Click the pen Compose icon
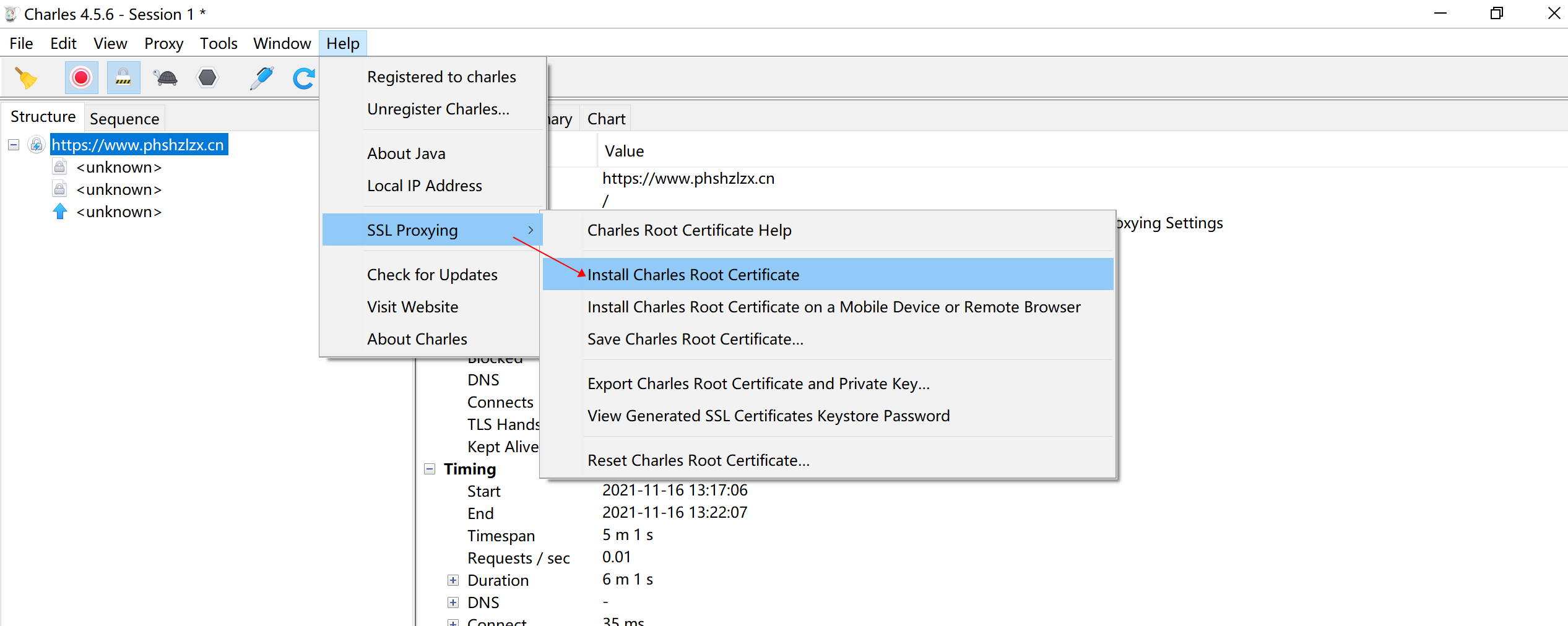The height and width of the screenshot is (626, 1568). pyautogui.click(x=262, y=78)
